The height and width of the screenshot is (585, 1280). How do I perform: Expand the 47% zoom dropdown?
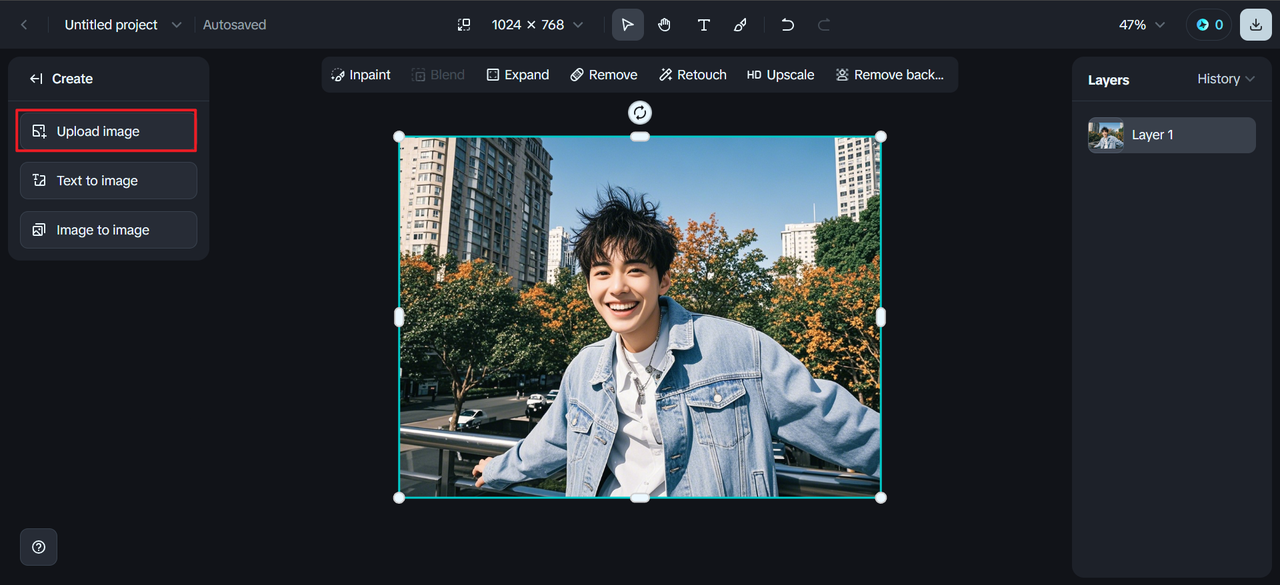pyautogui.click(x=1142, y=25)
